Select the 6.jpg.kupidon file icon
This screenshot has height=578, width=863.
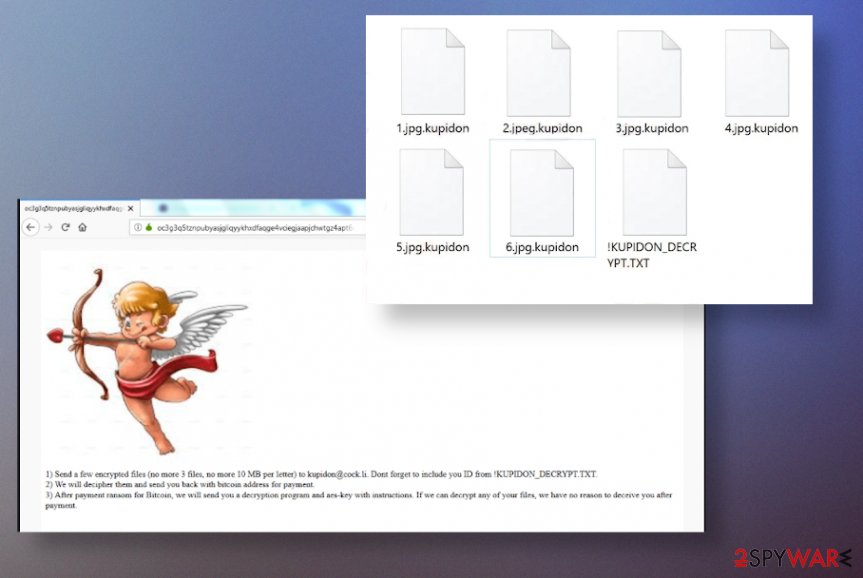542,193
